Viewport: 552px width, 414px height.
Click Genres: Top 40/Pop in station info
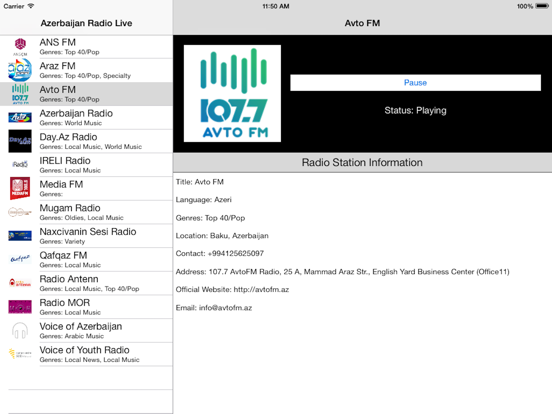(210, 218)
